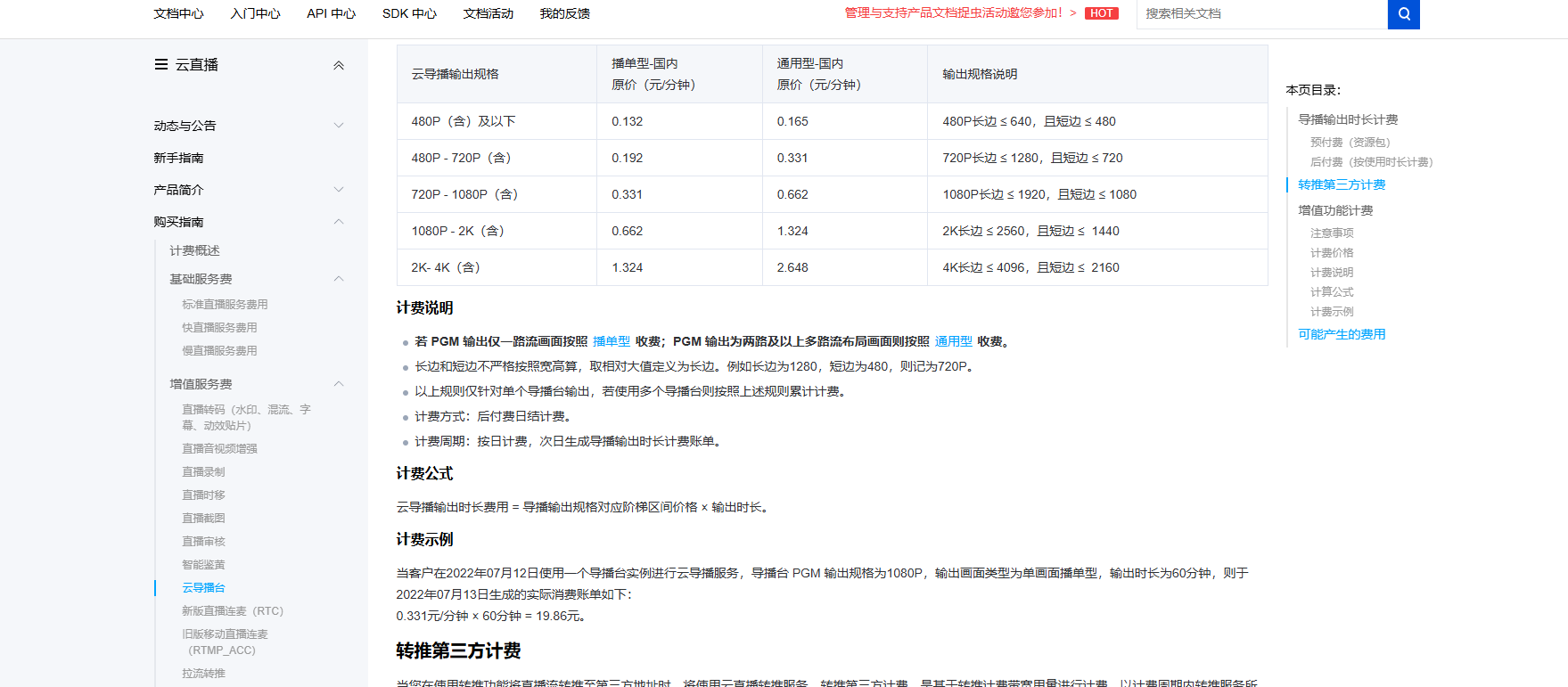This screenshot has height=687, width=1568.
Task: Open 直播转码 sidebar page
Action: (x=247, y=417)
